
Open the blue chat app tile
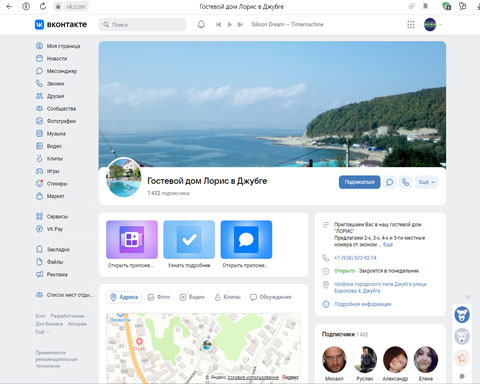(x=246, y=239)
